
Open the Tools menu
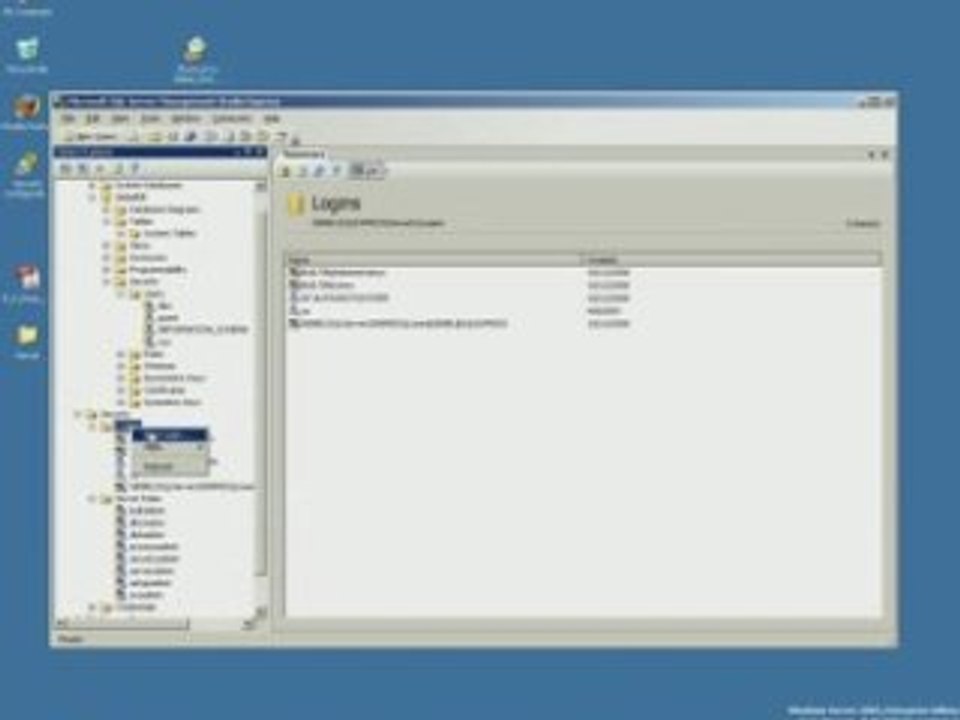pyautogui.click(x=151, y=118)
